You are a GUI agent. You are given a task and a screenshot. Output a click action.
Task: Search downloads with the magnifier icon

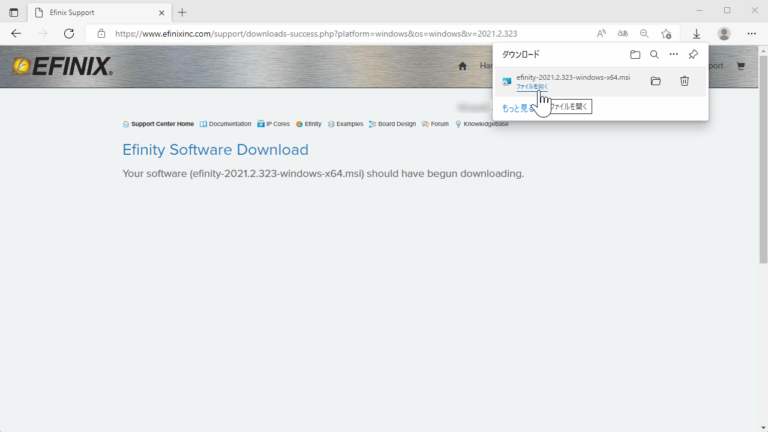click(654, 55)
